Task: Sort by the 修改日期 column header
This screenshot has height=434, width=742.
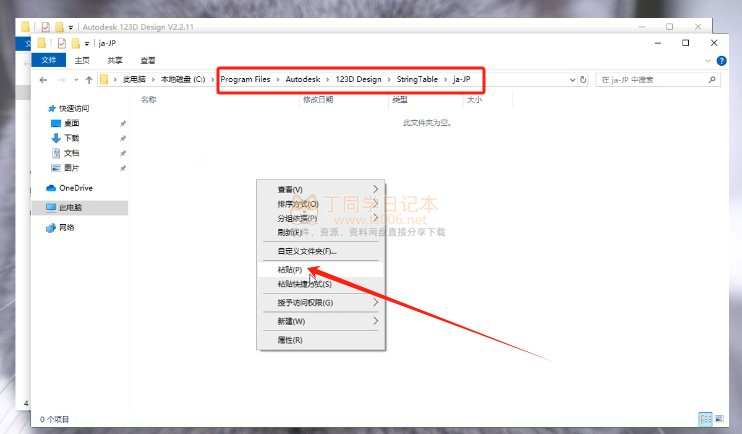Action: pyautogui.click(x=318, y=100)
